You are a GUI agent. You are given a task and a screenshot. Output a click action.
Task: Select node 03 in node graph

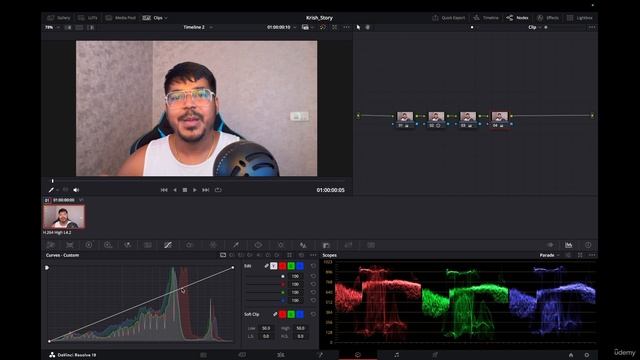(x=468, y=119)
